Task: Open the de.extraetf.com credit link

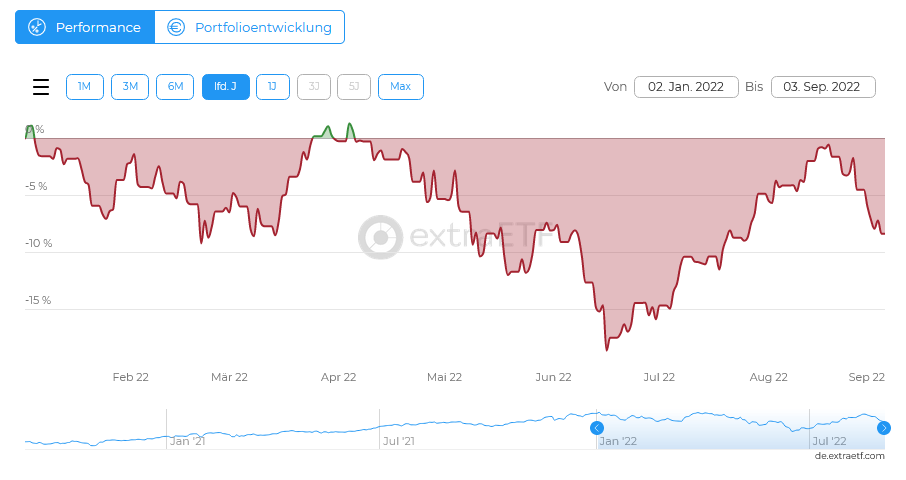Action: pyautogui.click(x=849, y=456)
